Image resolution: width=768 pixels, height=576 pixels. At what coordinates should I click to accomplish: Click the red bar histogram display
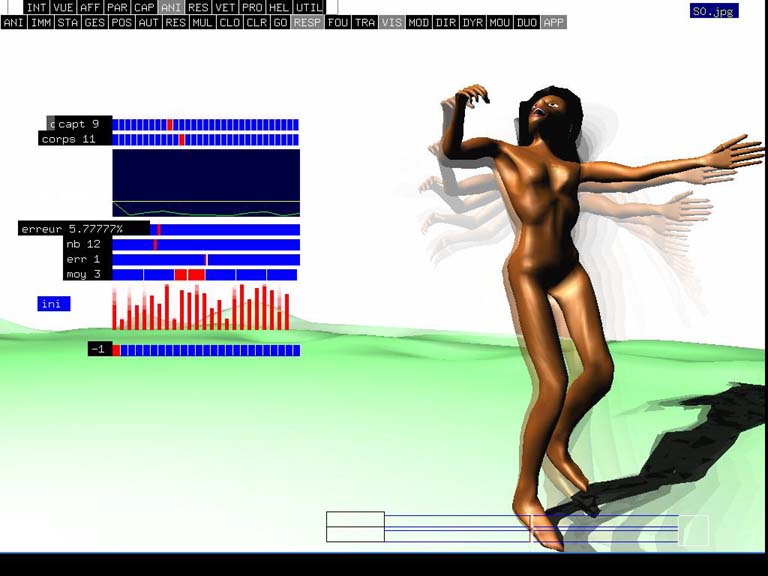(x=201, y=308)
